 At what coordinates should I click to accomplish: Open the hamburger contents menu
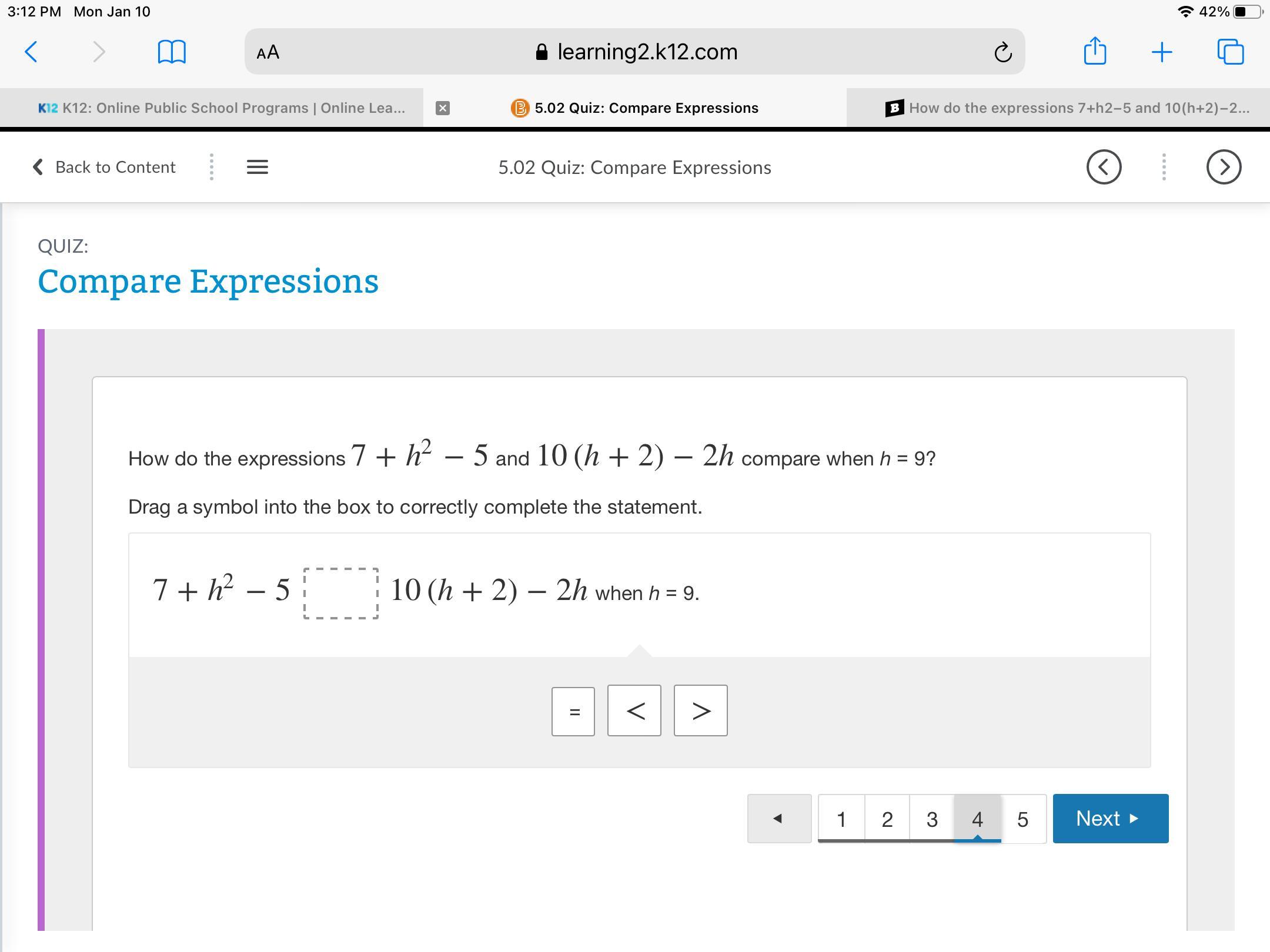tap(257, 167)
